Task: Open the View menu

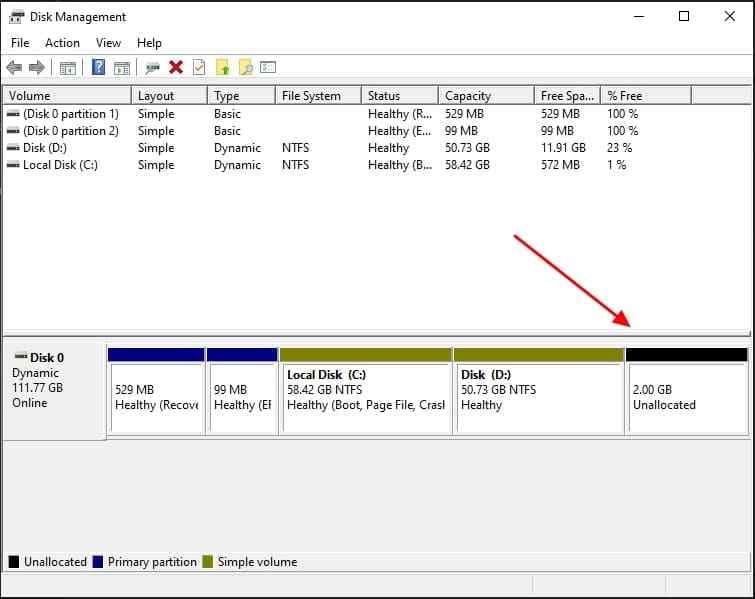Action: coord(108,43)
